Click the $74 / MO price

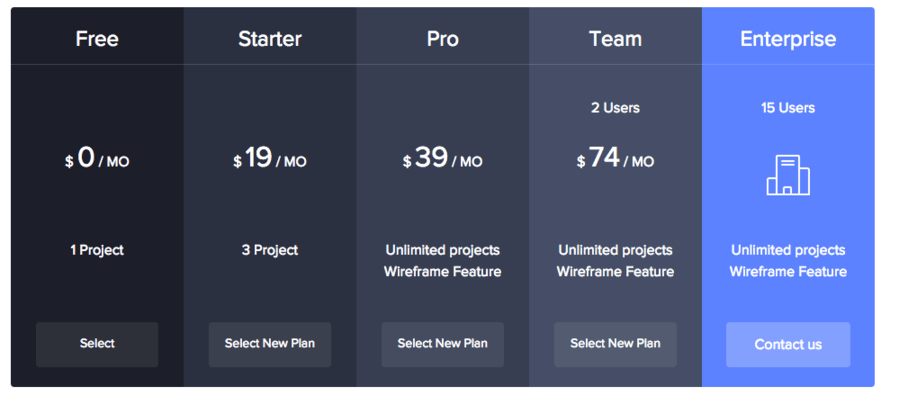pyautogui.click(x=615, y=158)
